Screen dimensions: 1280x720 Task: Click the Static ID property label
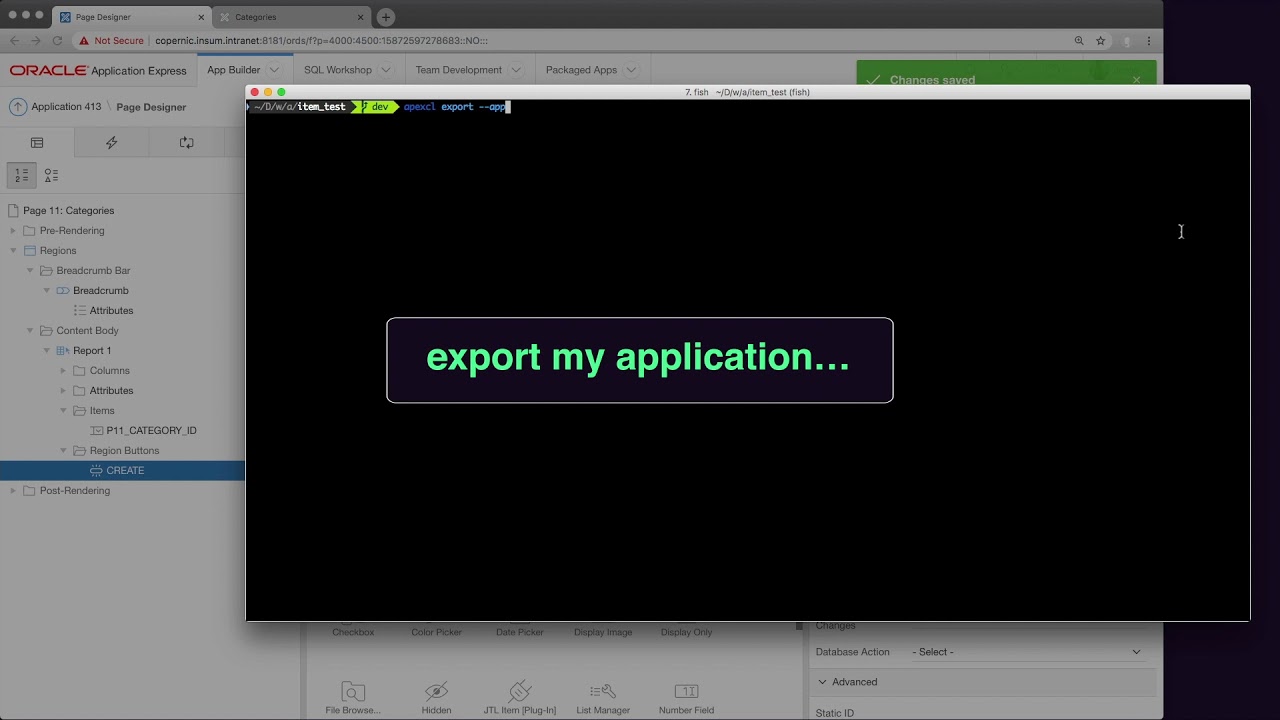[x=835, y=713]
